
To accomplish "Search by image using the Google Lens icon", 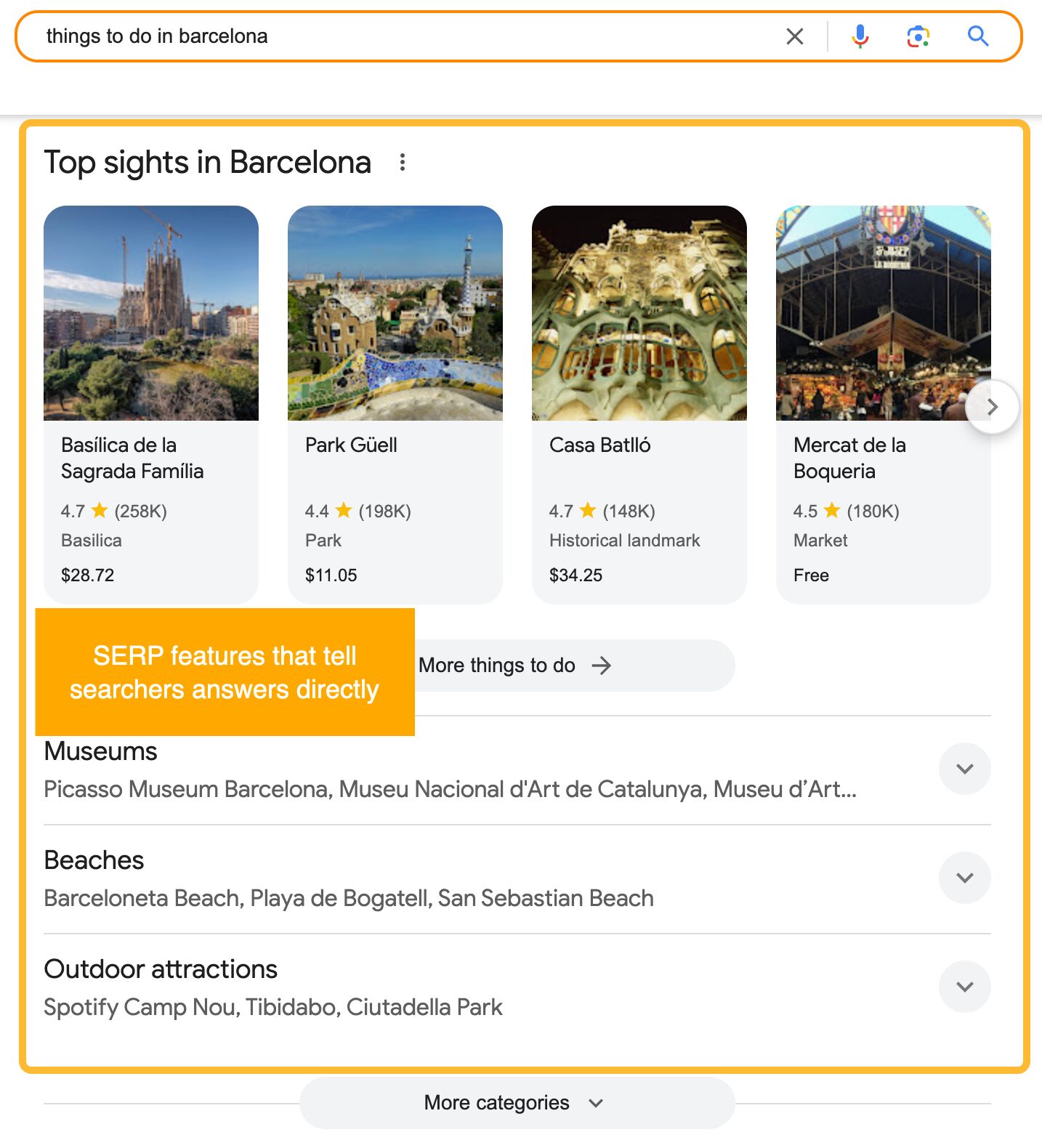I will [x=917, y=36].
